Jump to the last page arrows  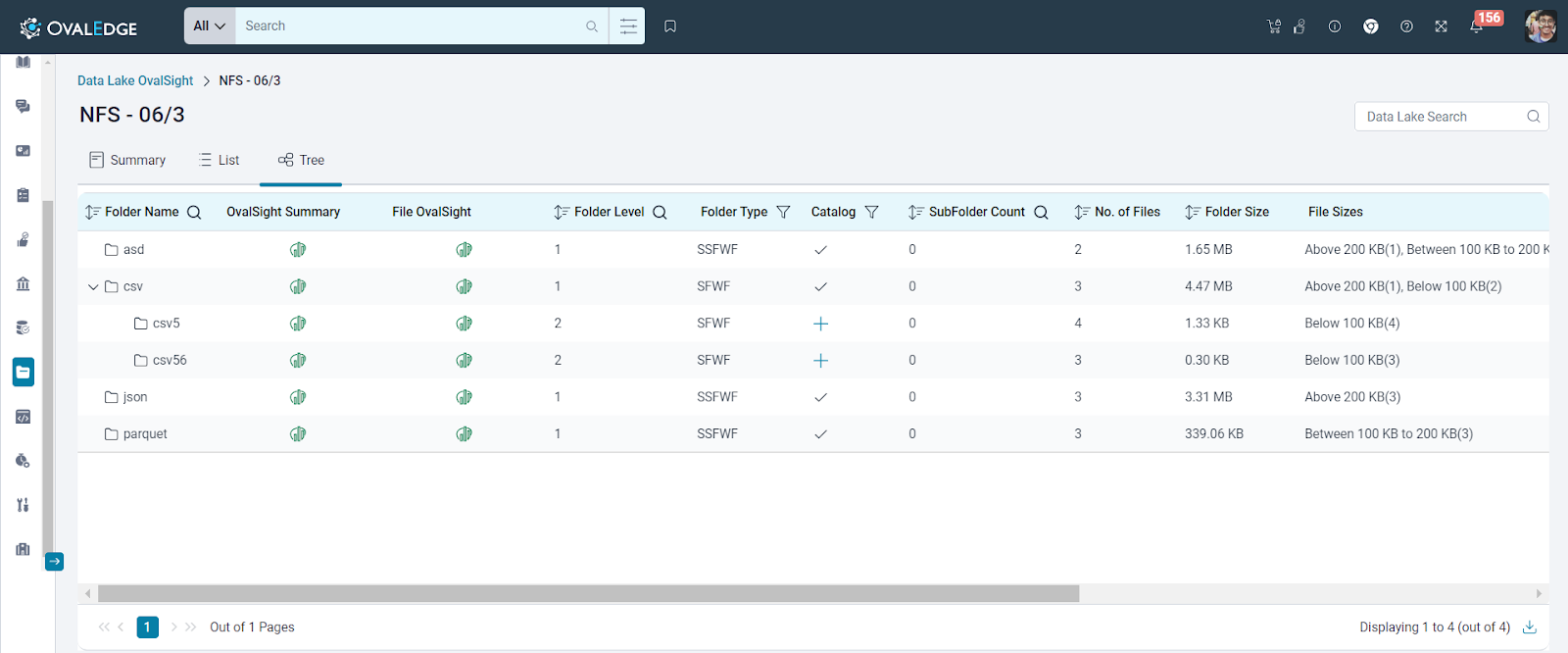[191, 627]
